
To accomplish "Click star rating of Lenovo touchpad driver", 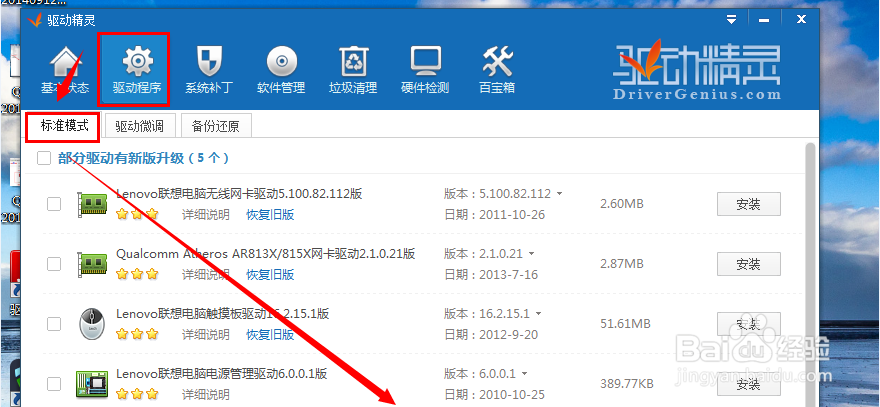I will point(137,335).
